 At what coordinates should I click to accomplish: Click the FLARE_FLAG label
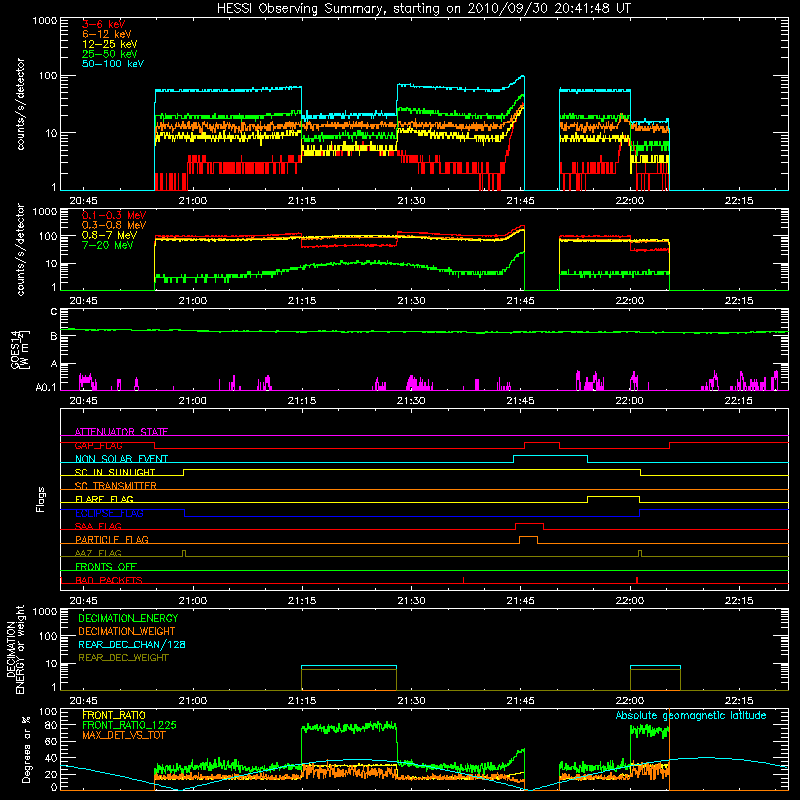click(104, 499)
